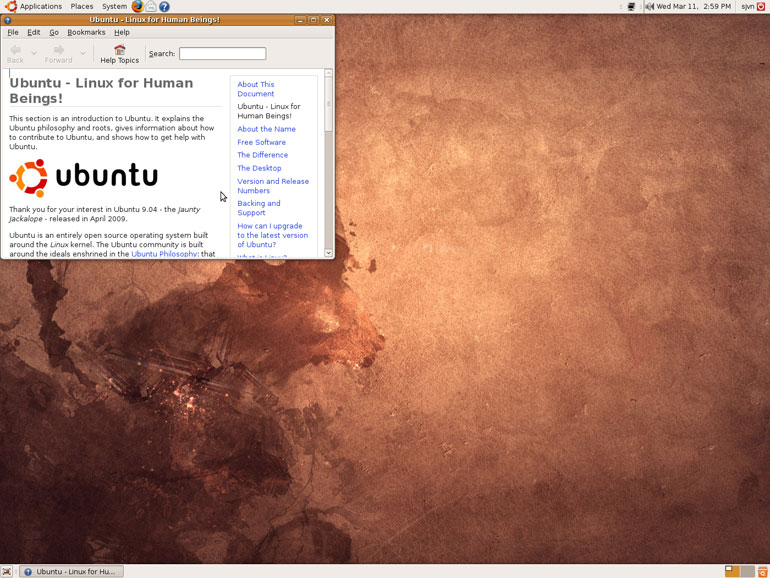Click the Search input field
770x578 pixels.
222,54
